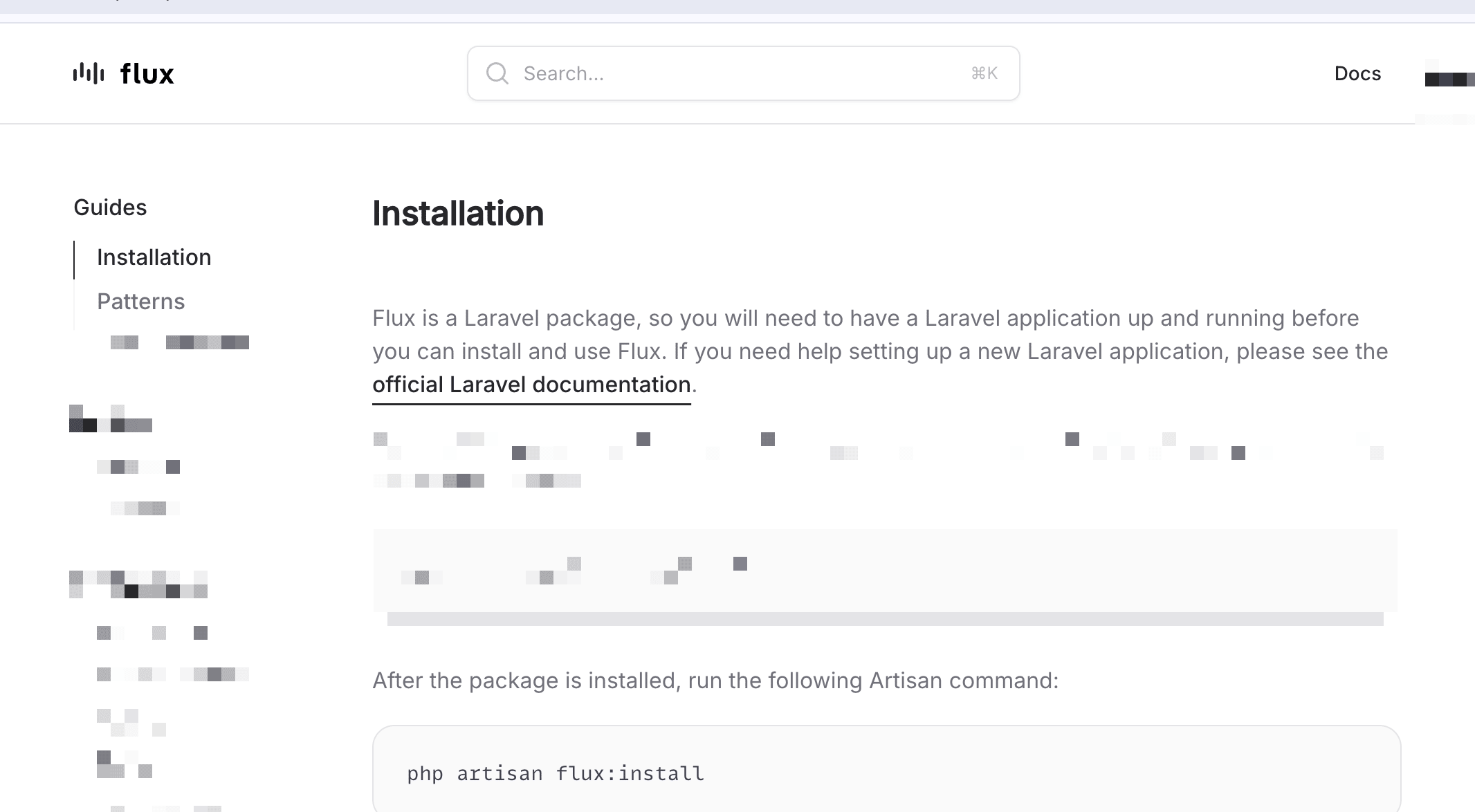
Task: Click the magnifying glass search icon
Action: (497, 73)
